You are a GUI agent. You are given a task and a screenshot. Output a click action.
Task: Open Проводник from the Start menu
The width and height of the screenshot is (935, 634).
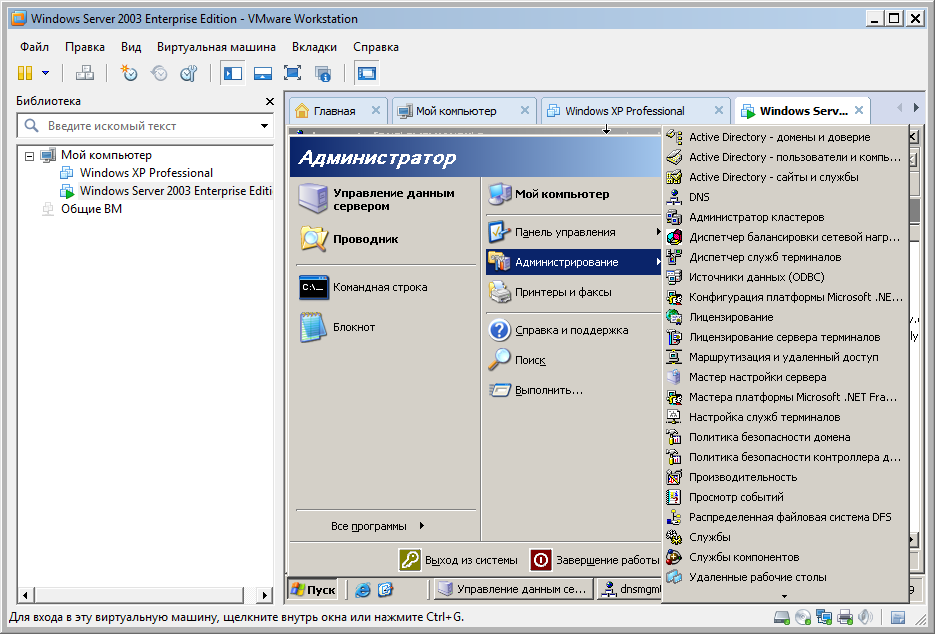pos(385,239)
